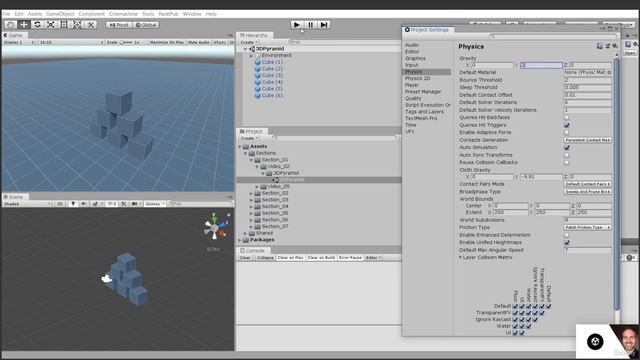Open the Component menu
The width and height of the screenshot is (640, 360).
coord(92,14)
